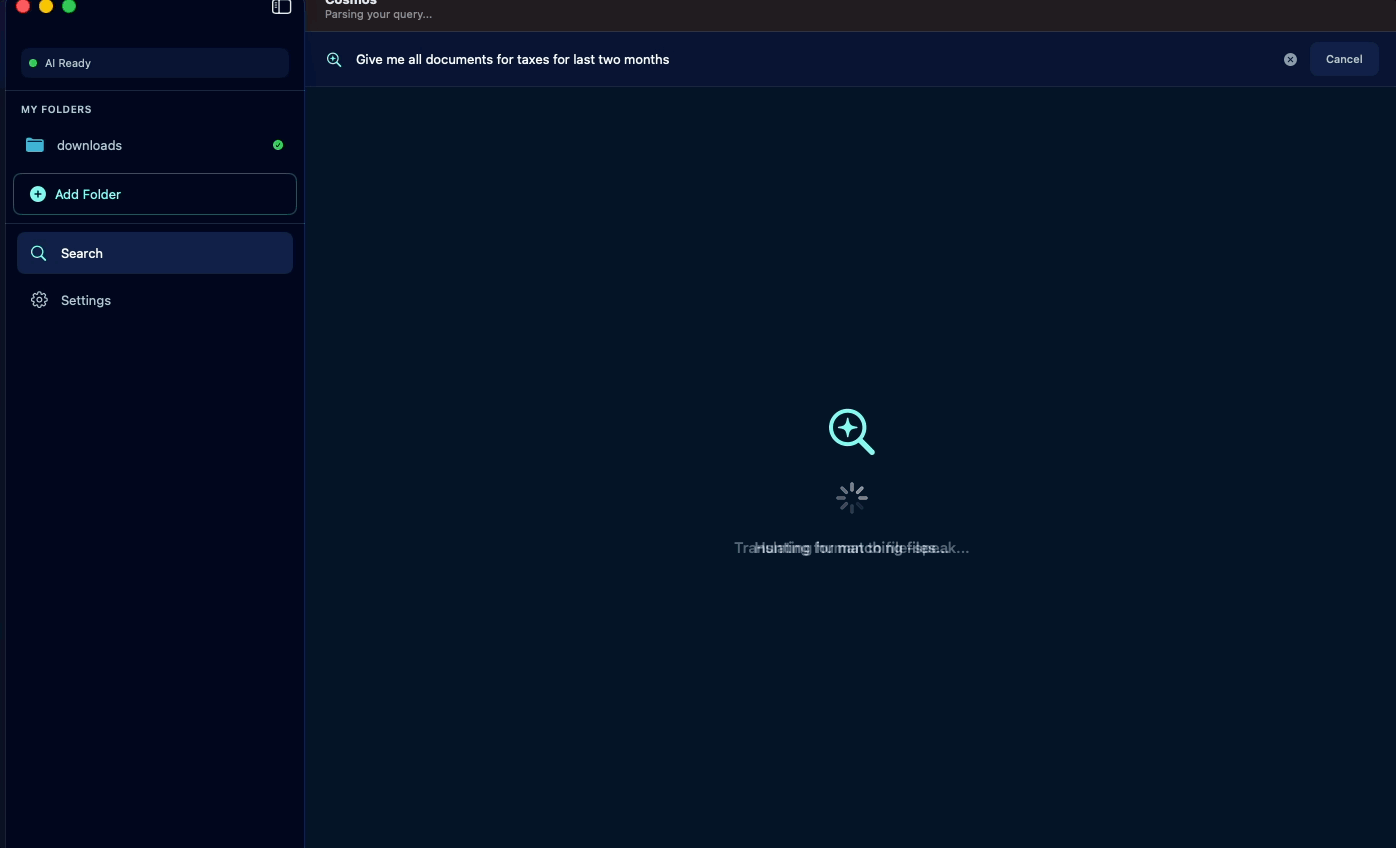Click the downloads folder icon
Viewport: 1396px width, 848px height.
[35, 144]
